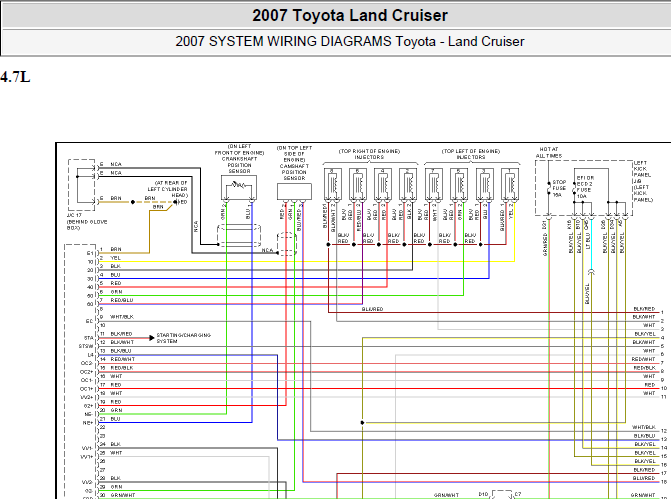The image size is (671, 499).
Task: Click the 'J/C 17 (BEHIND GLOVE BOX)' label
Action: point(87,222)
